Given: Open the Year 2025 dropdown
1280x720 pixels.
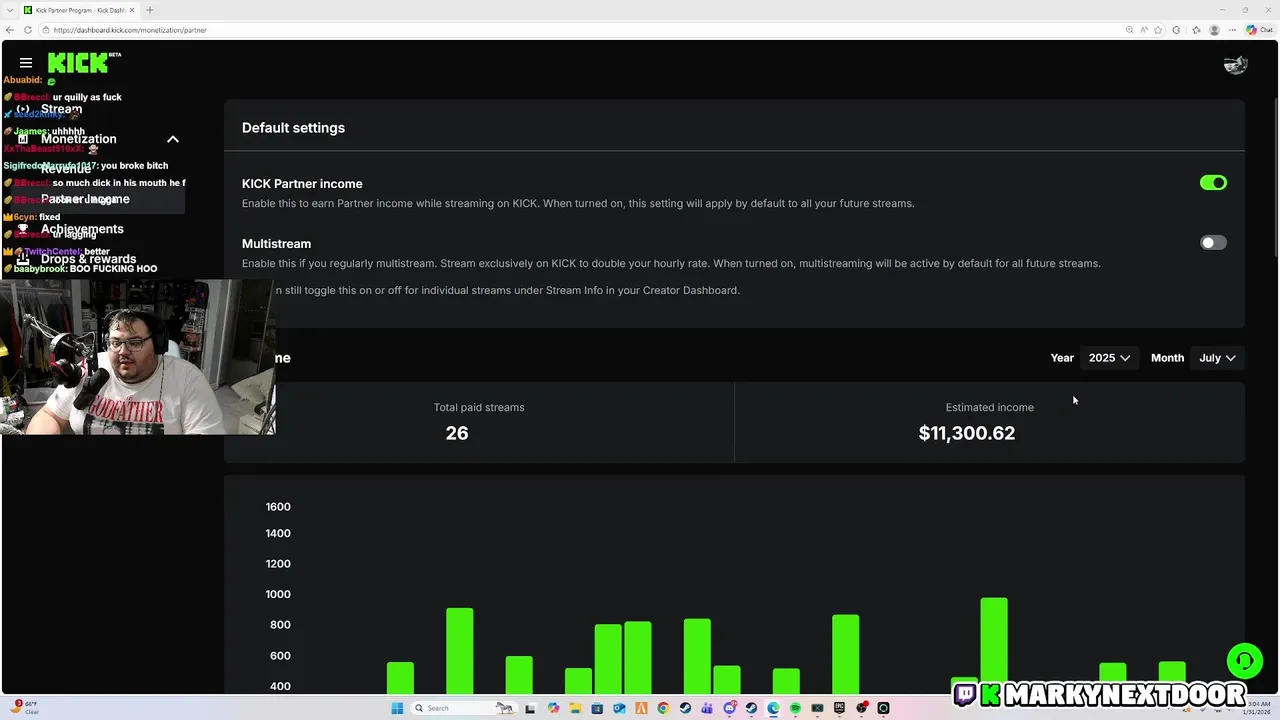Looking at the screenshot, I should click(x=1109, y=358).
